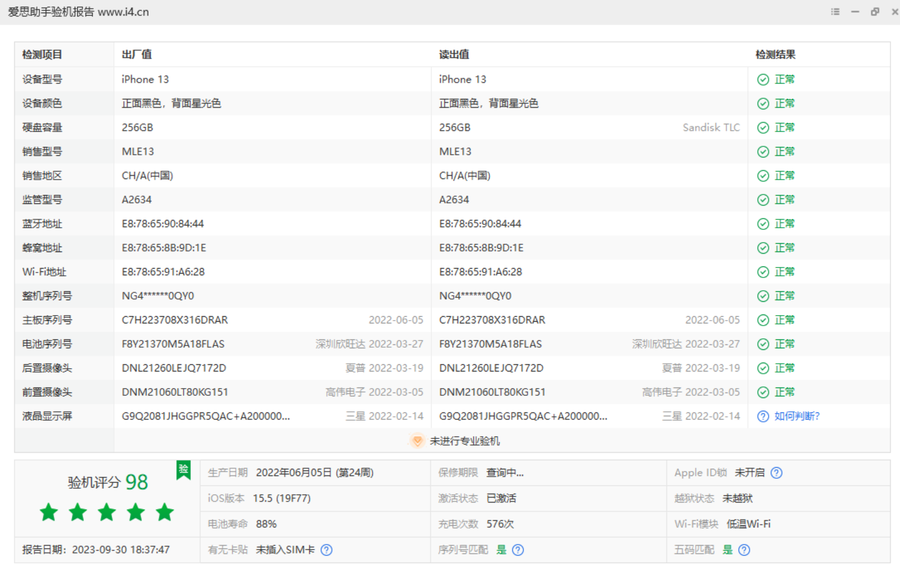This screenshot has height=571, width=900.
Task: Click the 越狱状态 未越狱 value
Action: coord(738,498)
